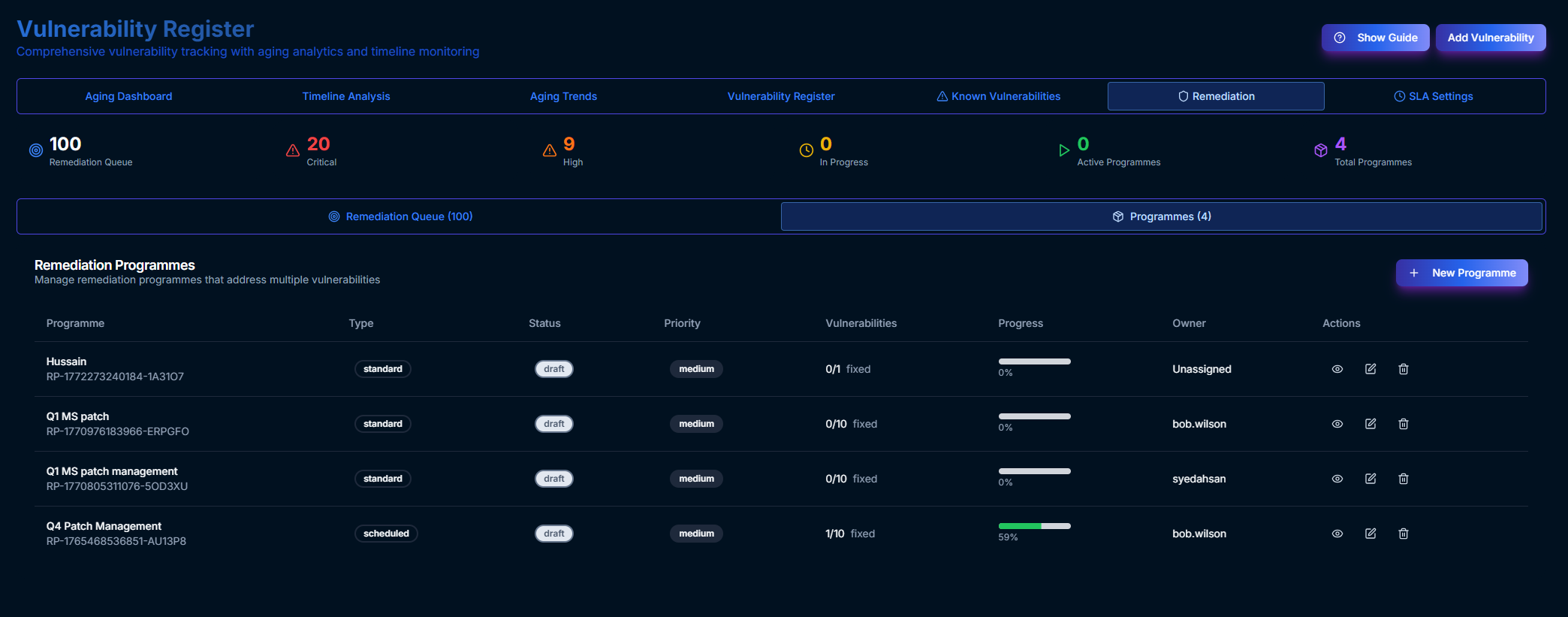Click draft status badge in Hussain row
Image resolution: width=1568 pixels, height=617 pixels.
[554, 369]
